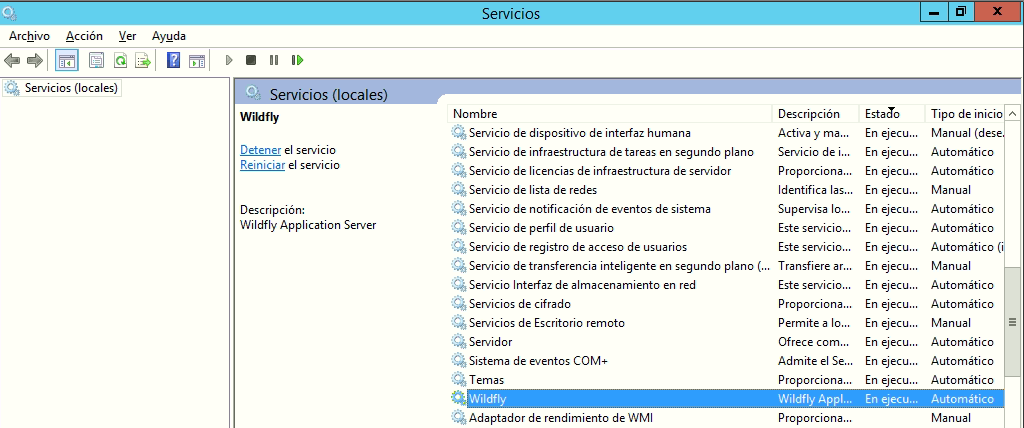Click the Export list toolbar icon

pyautogui.click(x=143, y=61)
